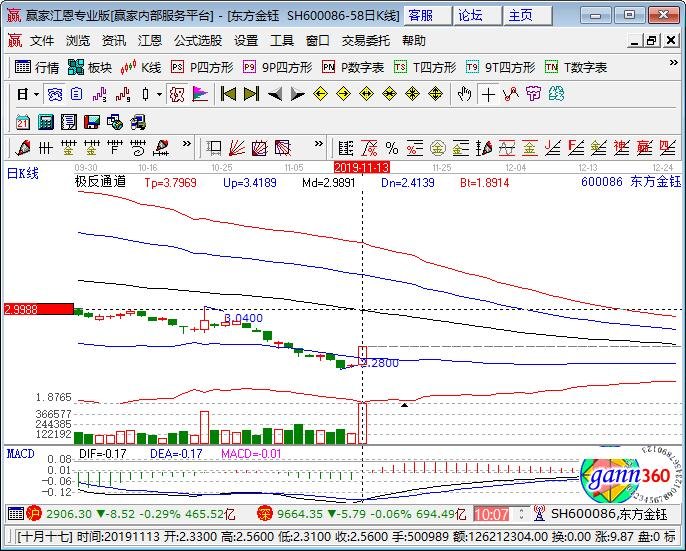Screen dimensions: 686x551
Task: Click the 2019-11-13 date marker on timeline
Action: 361,167
